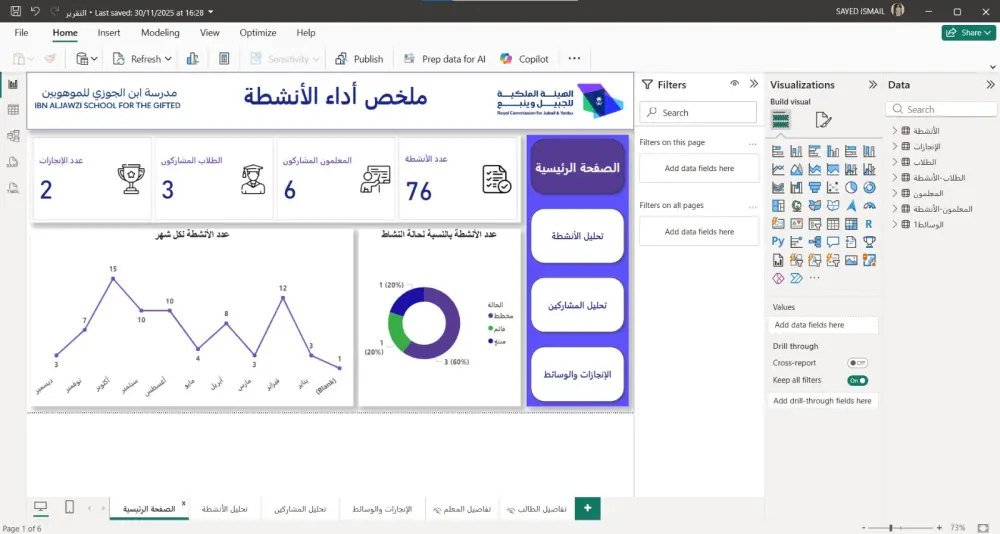
Task: Click the green Share button
Action: (x=968, y=33)
